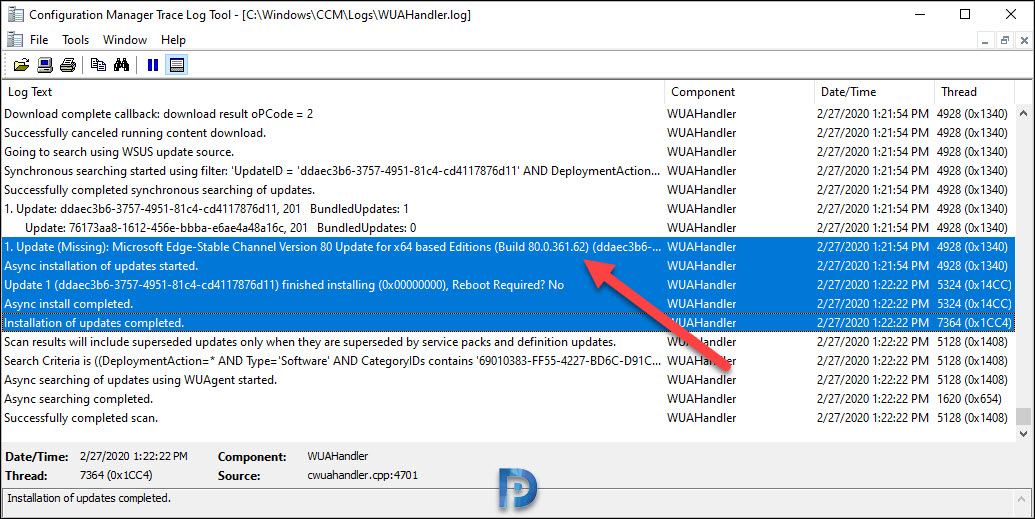1035x519 pixels.
Task: Minimize the inner document window
Action: [985, 40]
